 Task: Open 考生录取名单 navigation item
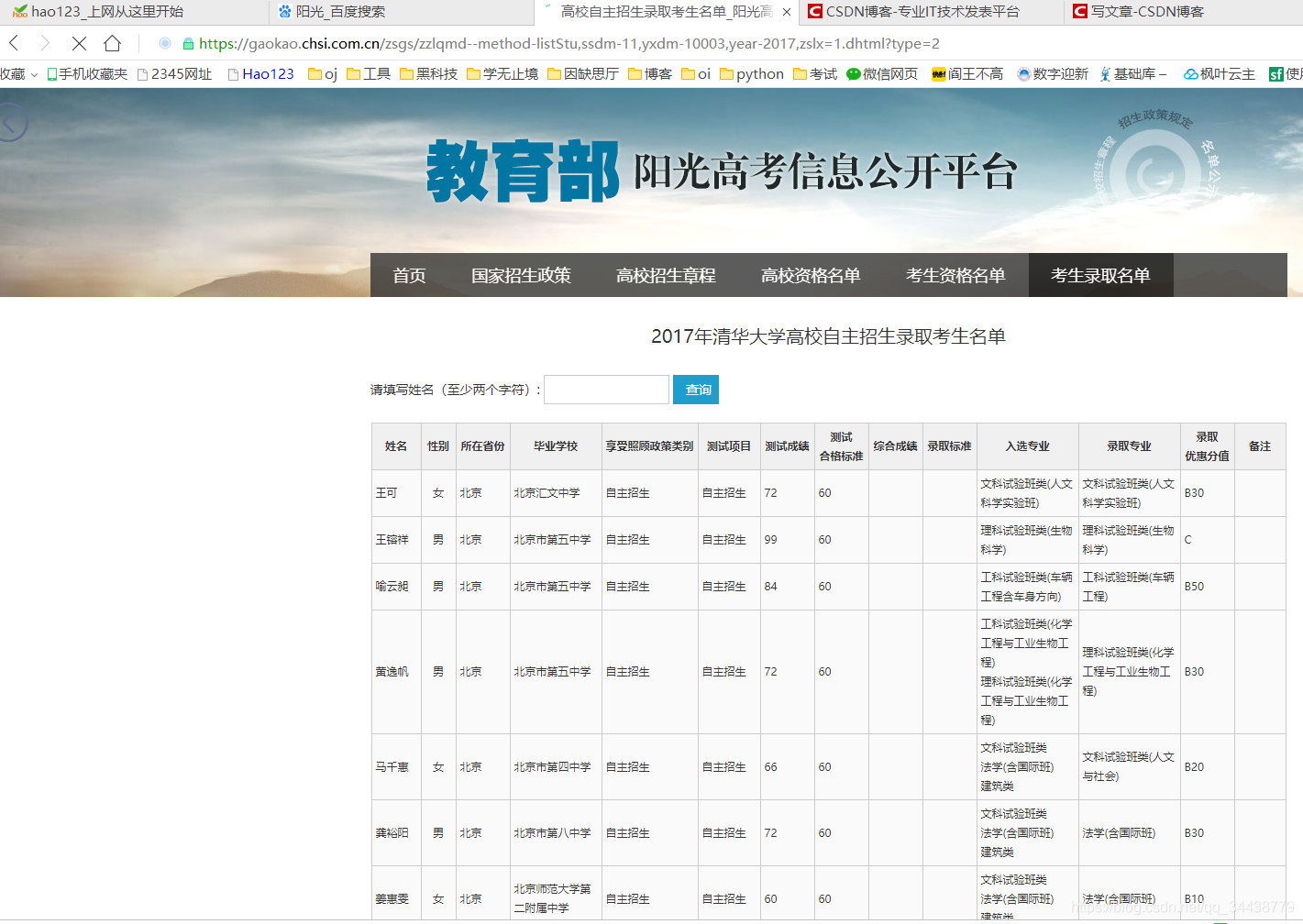pos(1100,275)
